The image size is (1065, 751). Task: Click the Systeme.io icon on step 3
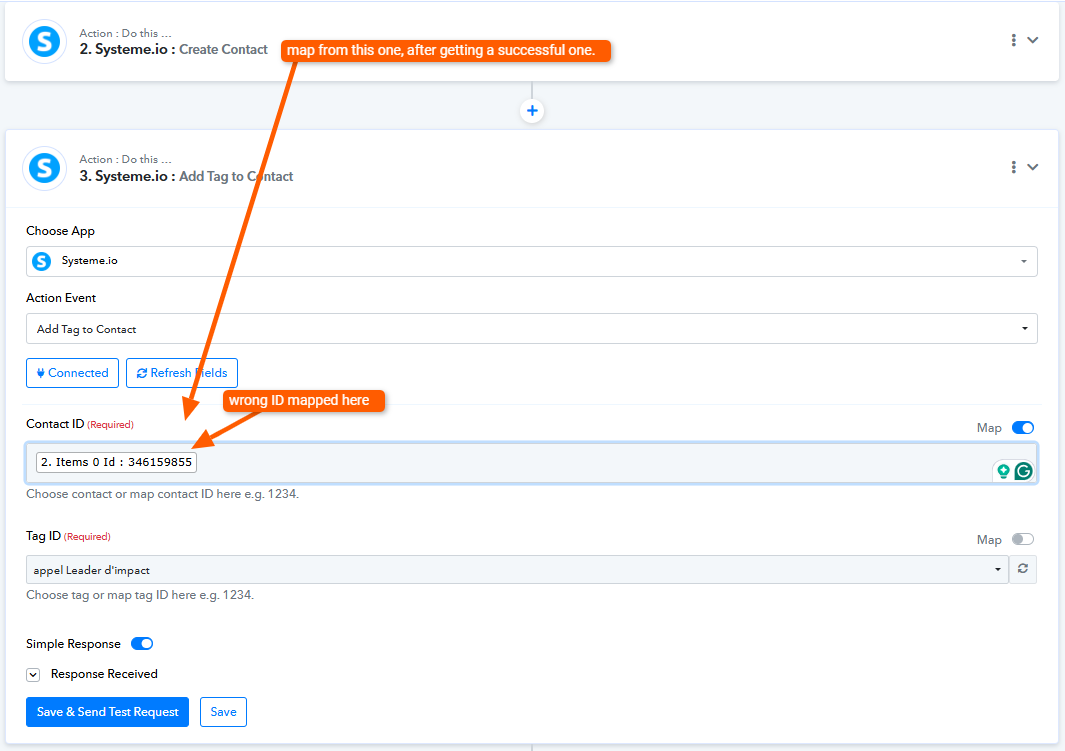pos(44,167)
